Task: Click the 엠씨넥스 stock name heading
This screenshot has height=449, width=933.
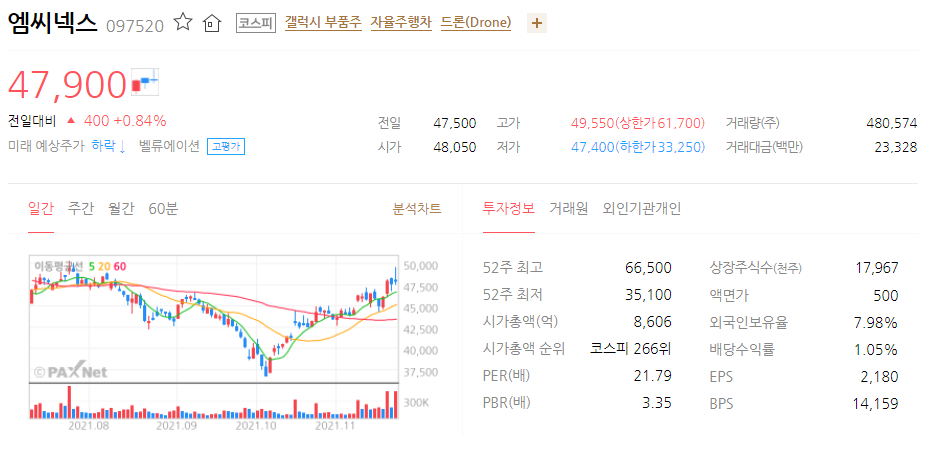Action: point(53,23)
